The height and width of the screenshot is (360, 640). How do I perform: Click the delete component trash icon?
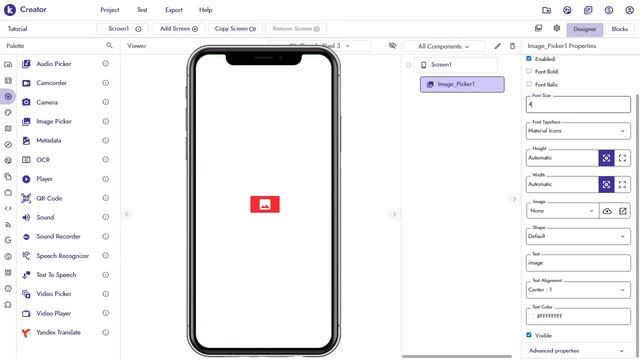(513, 46)
